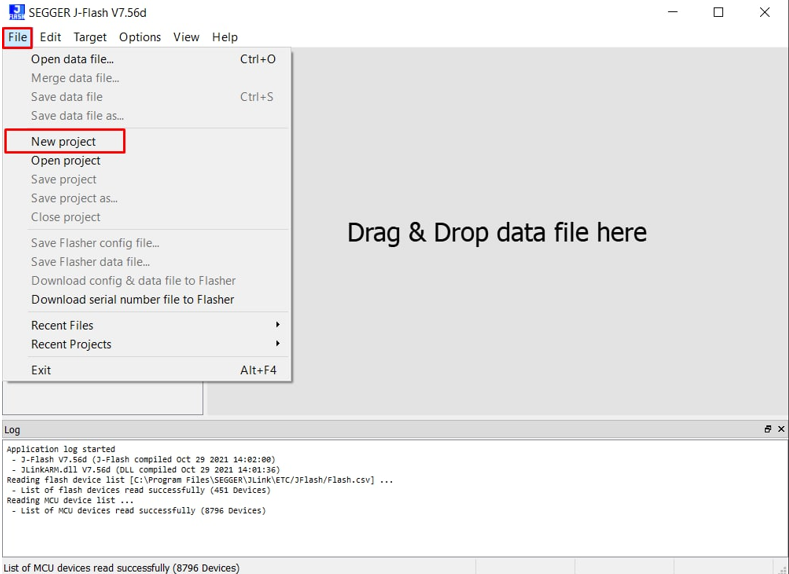Open the Help menu
The width and height of the screenshot is (789, 574).
225,37
